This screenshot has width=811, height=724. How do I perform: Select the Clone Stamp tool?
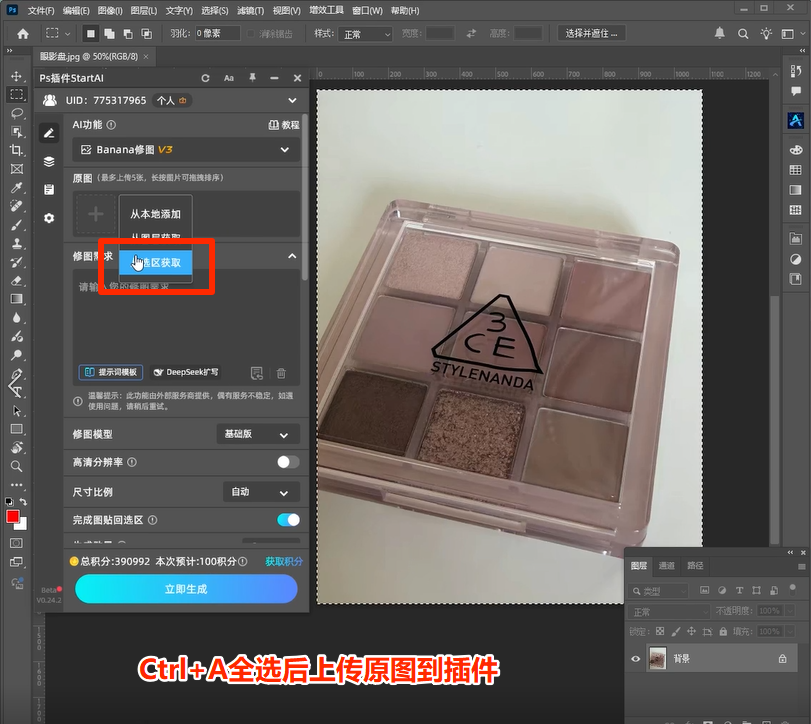pyautogui.click(x=17, y=243)
